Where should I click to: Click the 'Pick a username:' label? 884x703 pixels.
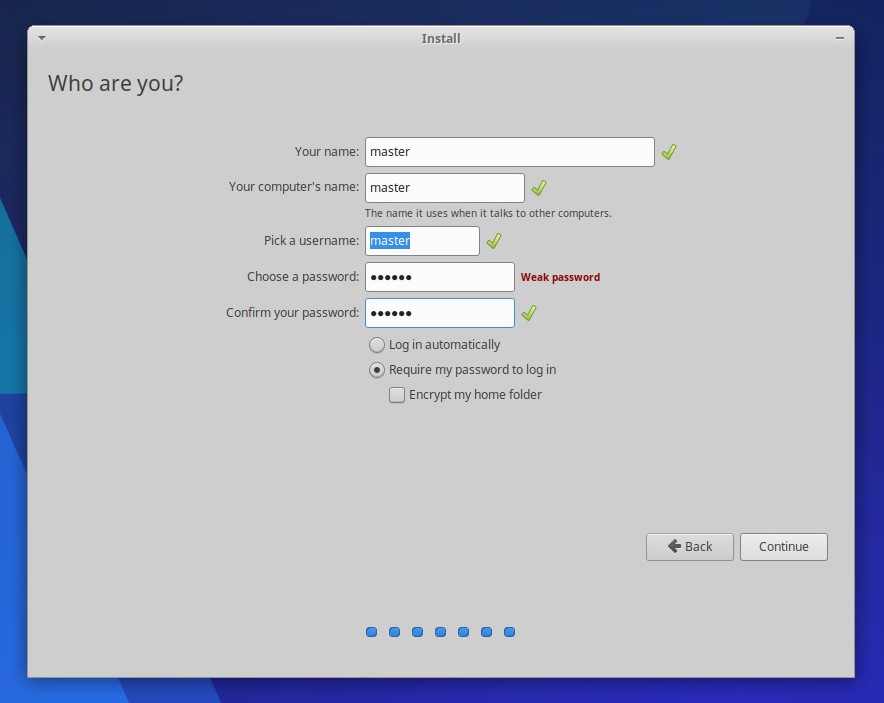coord(311,241)
